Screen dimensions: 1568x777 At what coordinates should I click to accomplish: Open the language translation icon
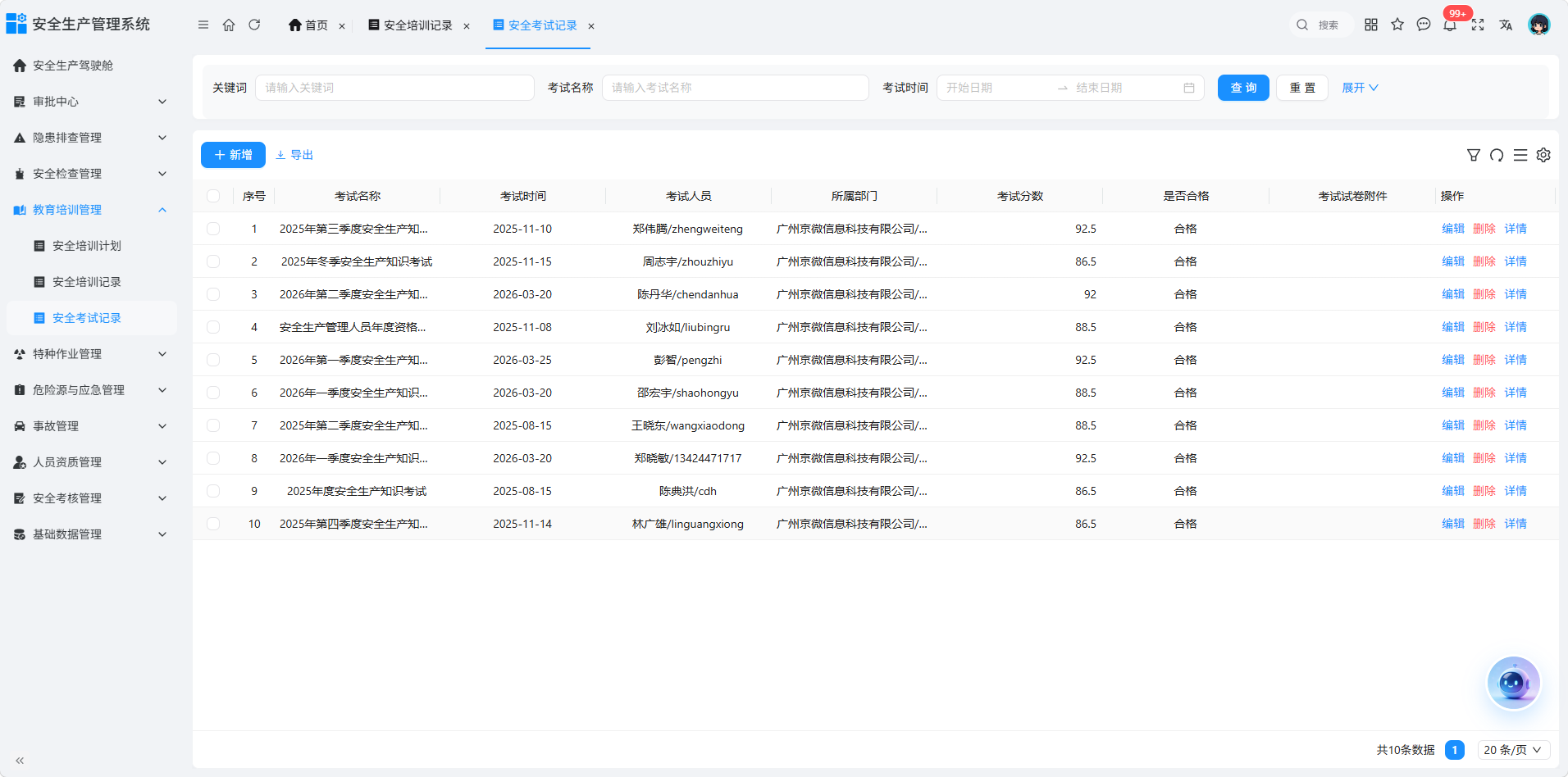[x=1506, y=25]
